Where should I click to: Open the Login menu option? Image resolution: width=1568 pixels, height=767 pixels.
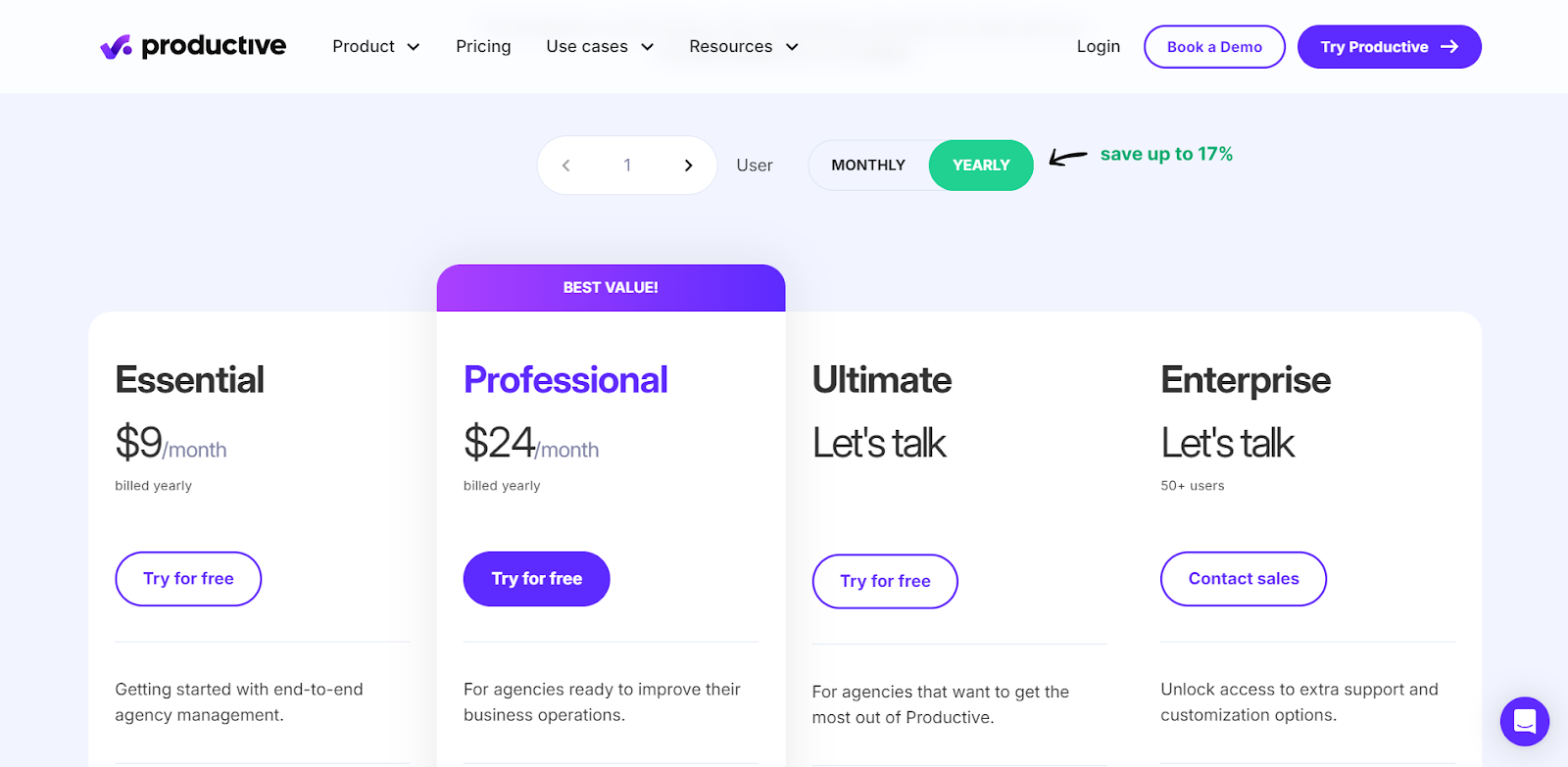tap(1098, 46)
